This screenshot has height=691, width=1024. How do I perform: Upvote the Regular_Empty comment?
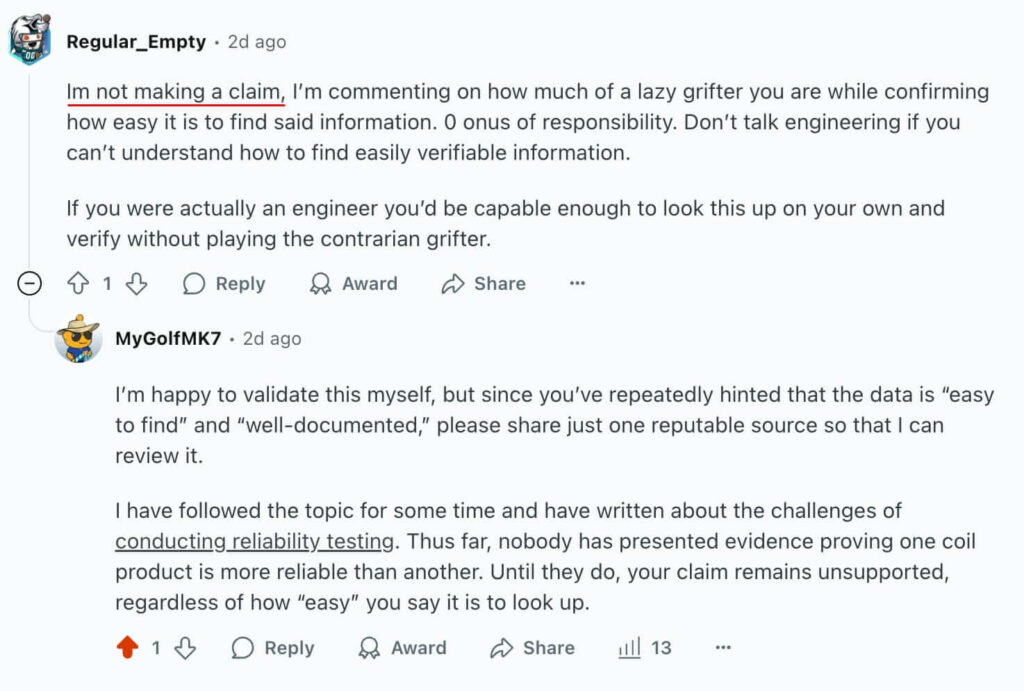point(78,283)
